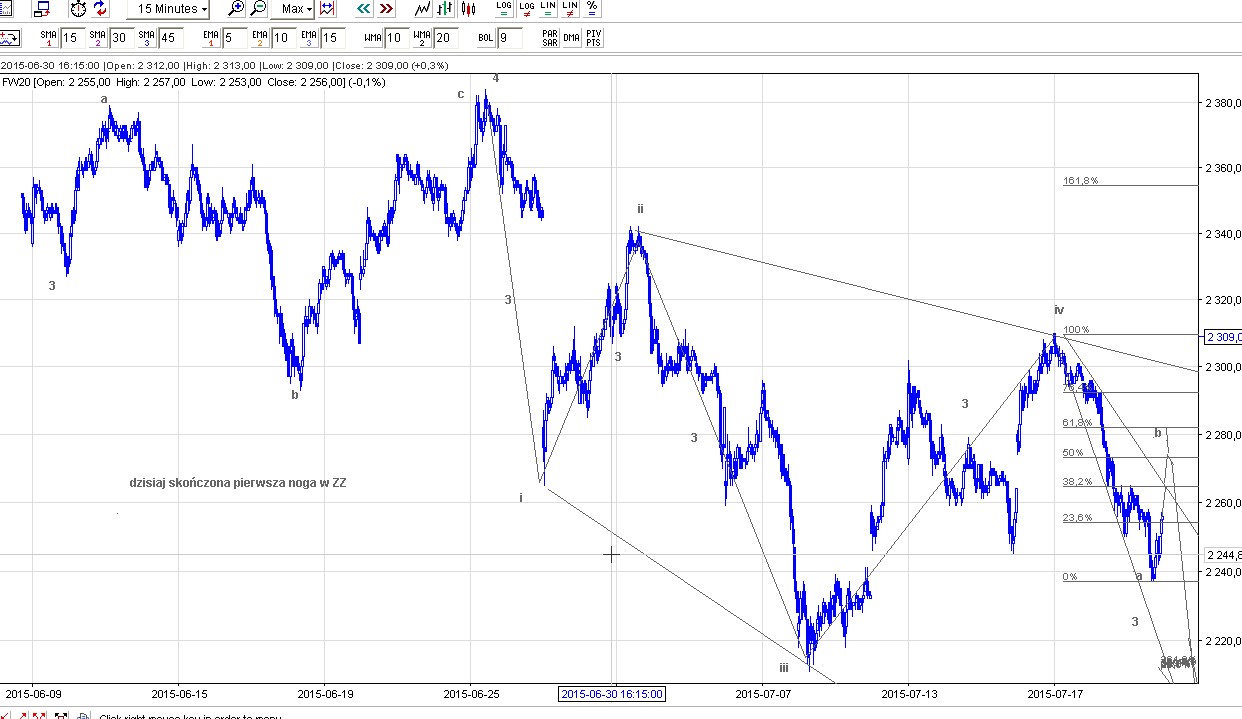Switch to bar (OHLC) chart style
The height and width of the screenshot is (719, 1242).
(x=445, y=9)
